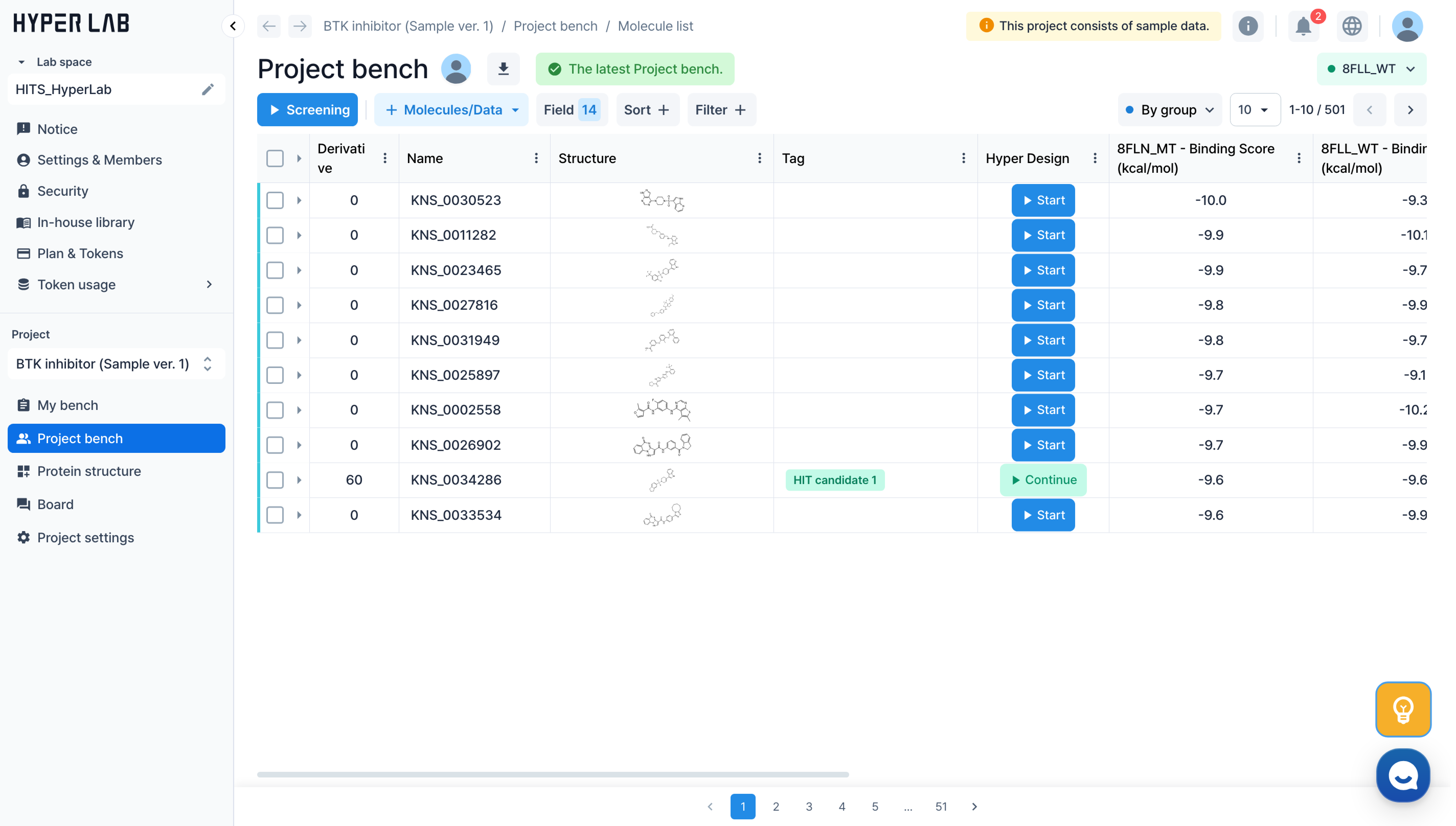This screenshot has height=826, width=1456.
Task: Collapse the sidebar with the chevron button
Action: pyautogui.click(x=233, y=26)
